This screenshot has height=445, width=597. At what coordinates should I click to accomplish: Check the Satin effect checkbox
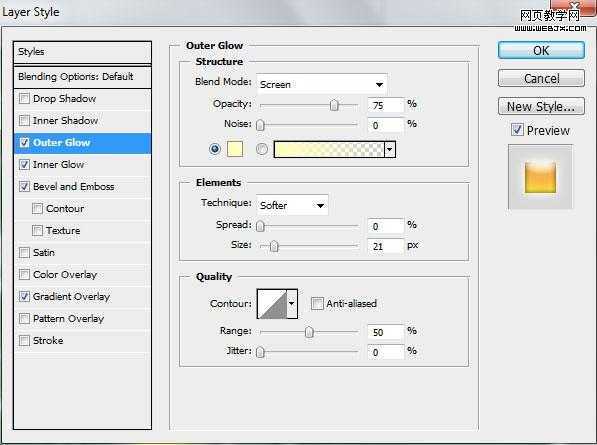pyautogui.click(x=24, y=252)
